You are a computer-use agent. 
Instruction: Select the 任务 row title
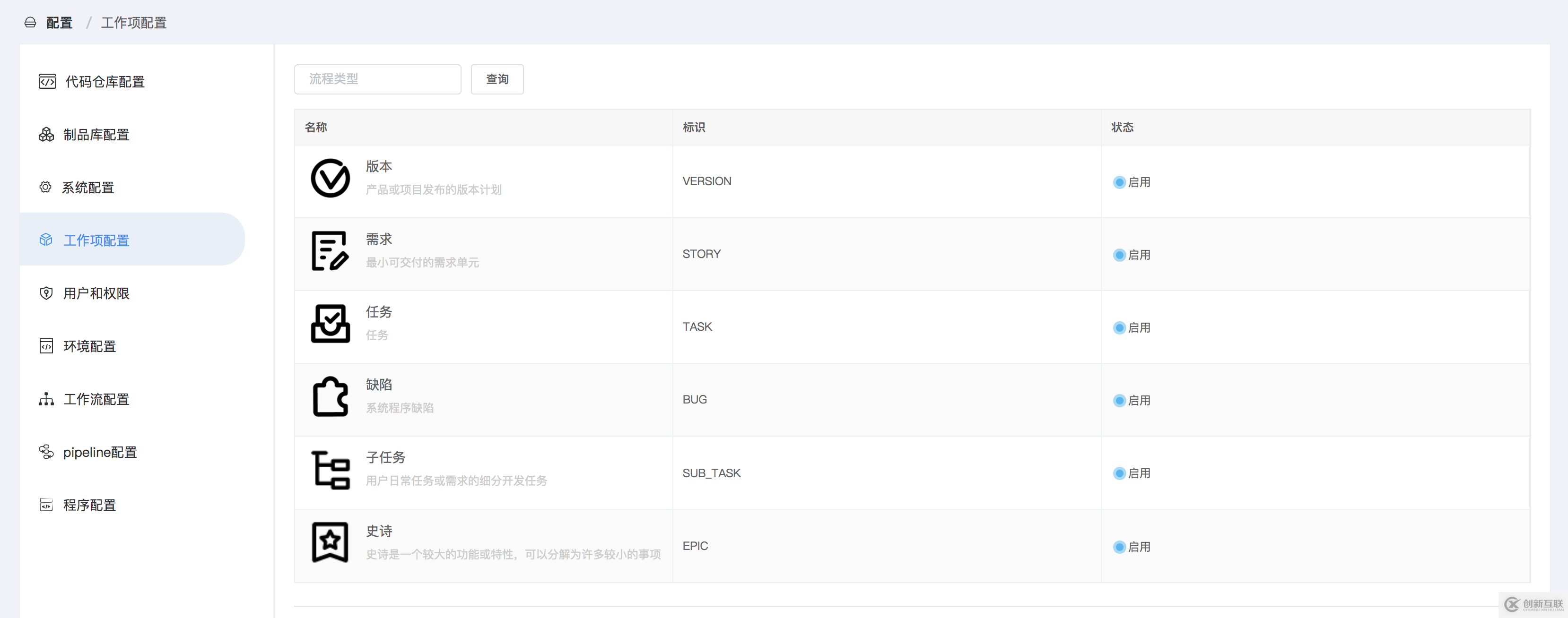pos(379,312)
